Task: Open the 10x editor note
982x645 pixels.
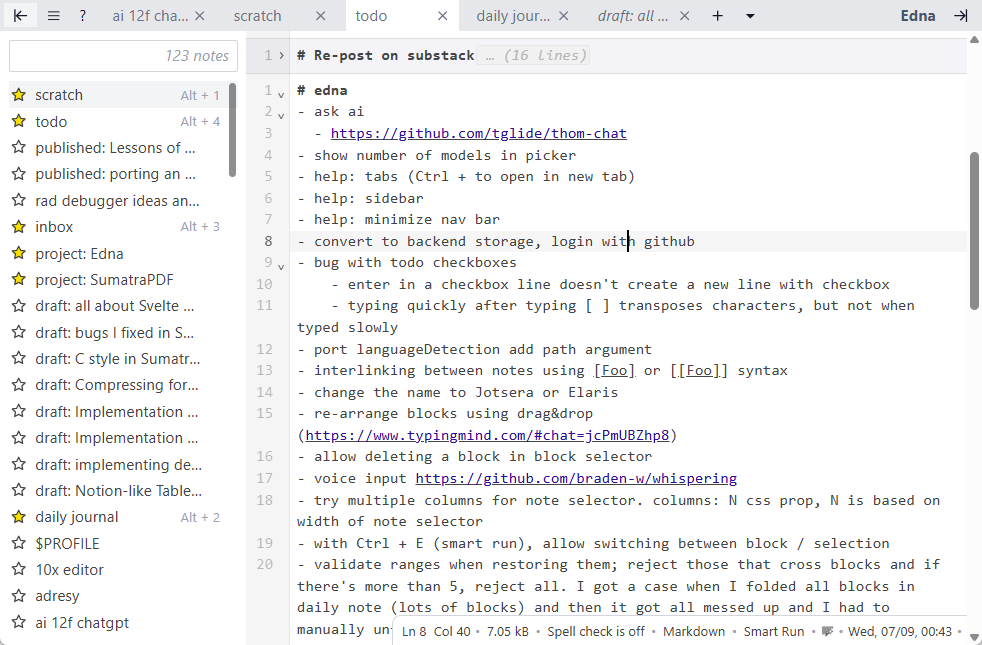Action: click(x=119, y=569)
